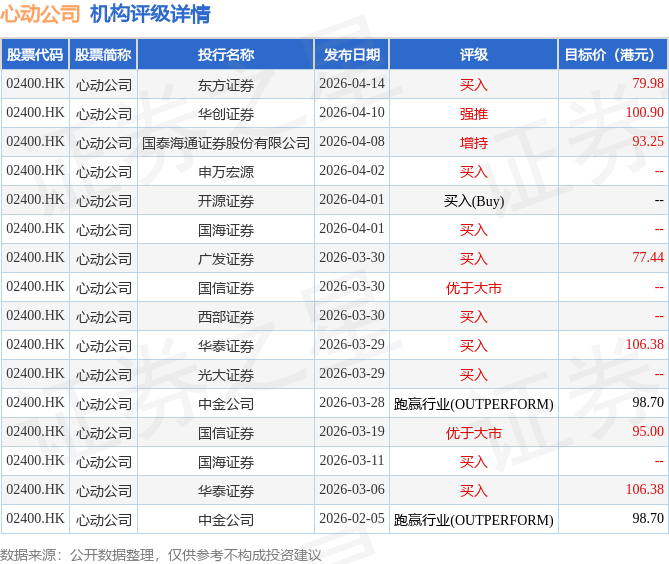The height and width of the screenshot is (564, 669).
Task: Click the date 2026-03-28
Action: pyautogui.click(x=352, y=403)
